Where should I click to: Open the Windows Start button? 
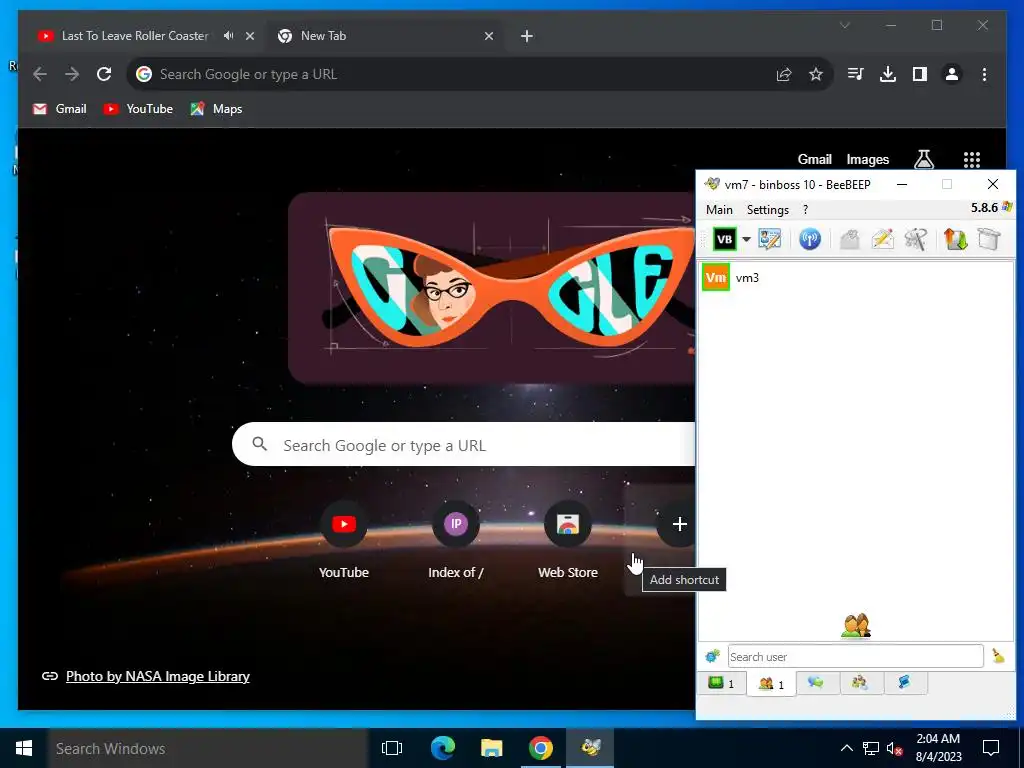pyautogui.click(x=24, y=748)
